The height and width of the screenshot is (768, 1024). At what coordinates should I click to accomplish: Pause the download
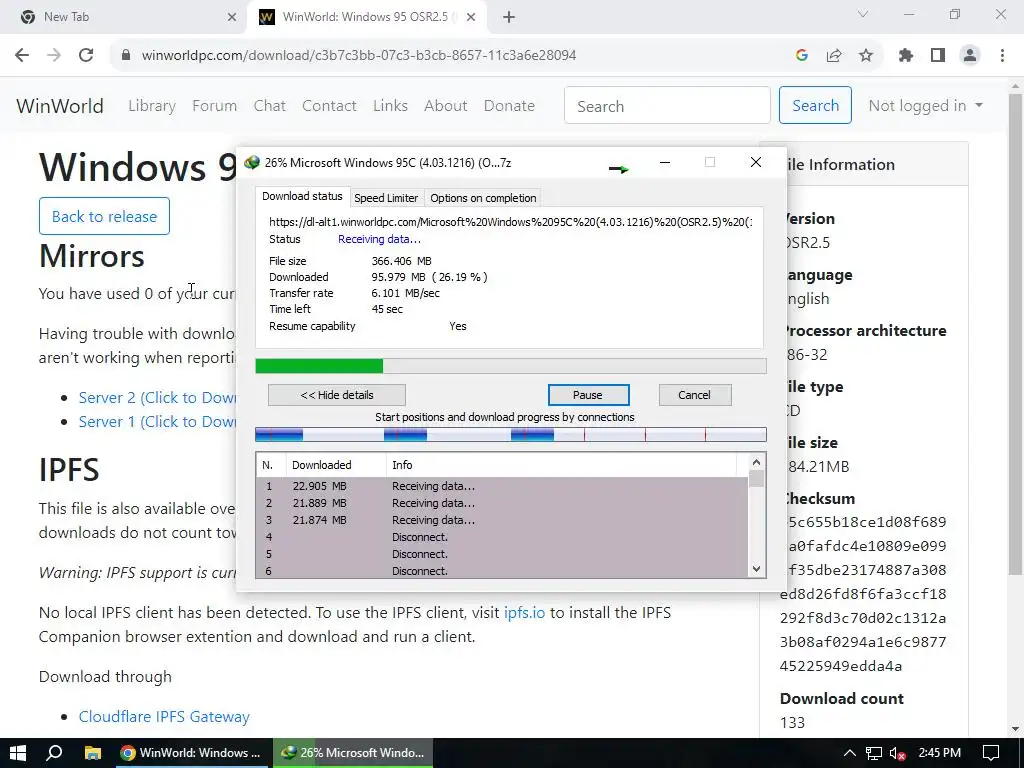pos(588,395)
